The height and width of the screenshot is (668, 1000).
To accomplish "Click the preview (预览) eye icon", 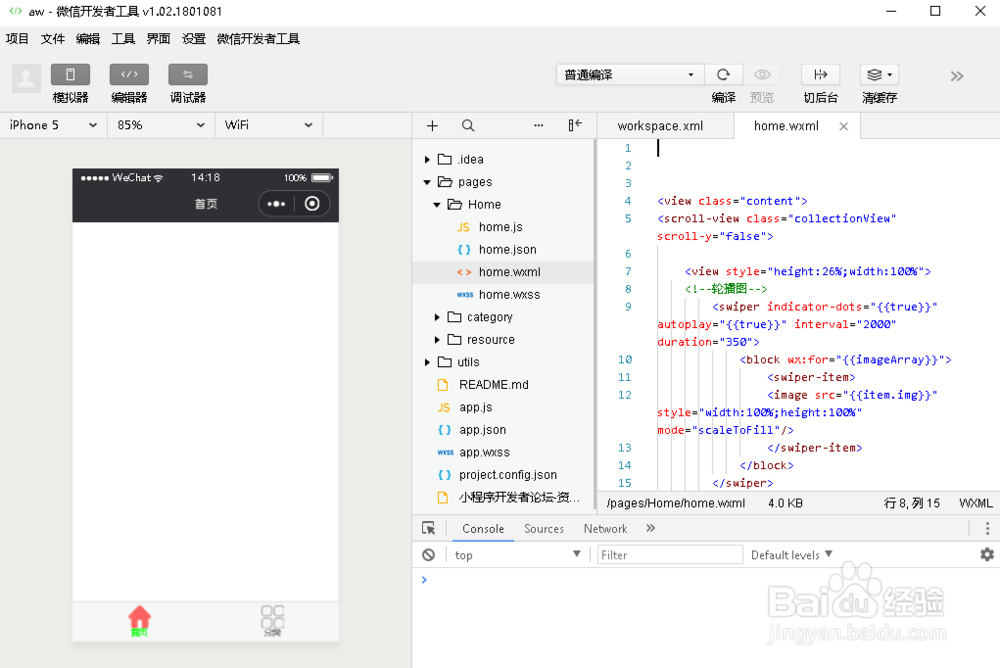I will (x=762, y=75).
